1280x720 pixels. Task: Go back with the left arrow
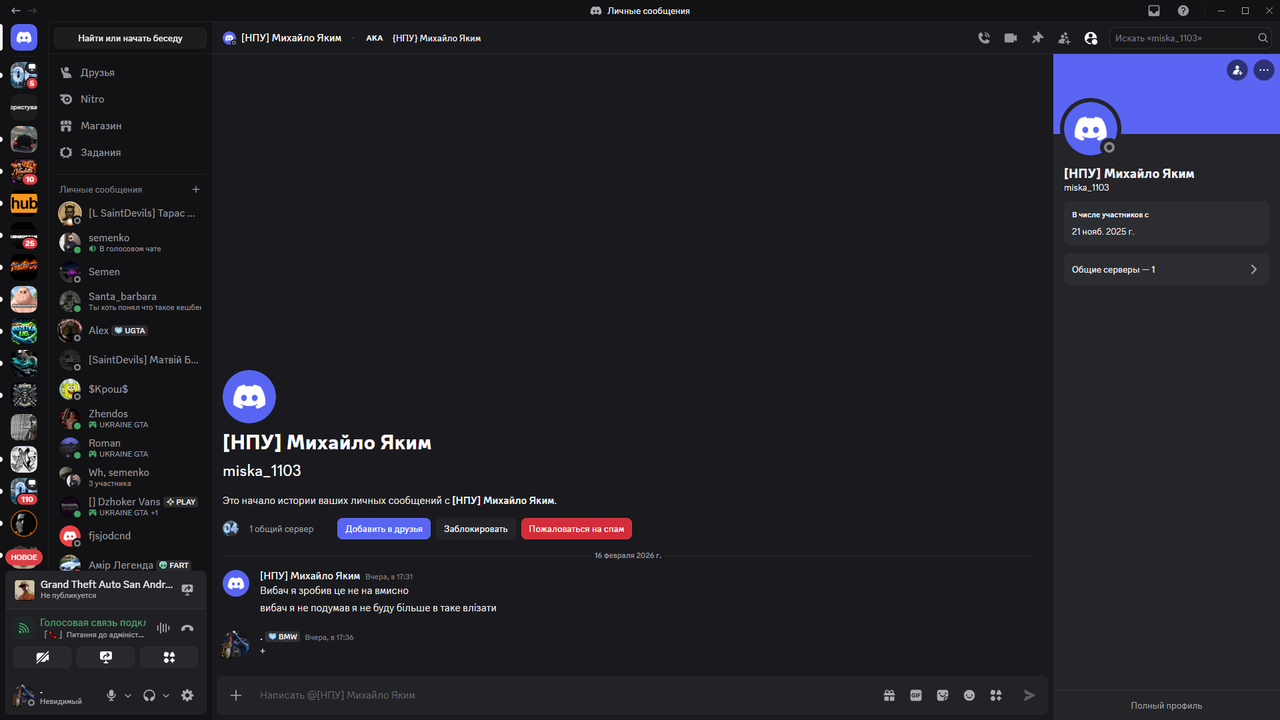pos(16,11)
